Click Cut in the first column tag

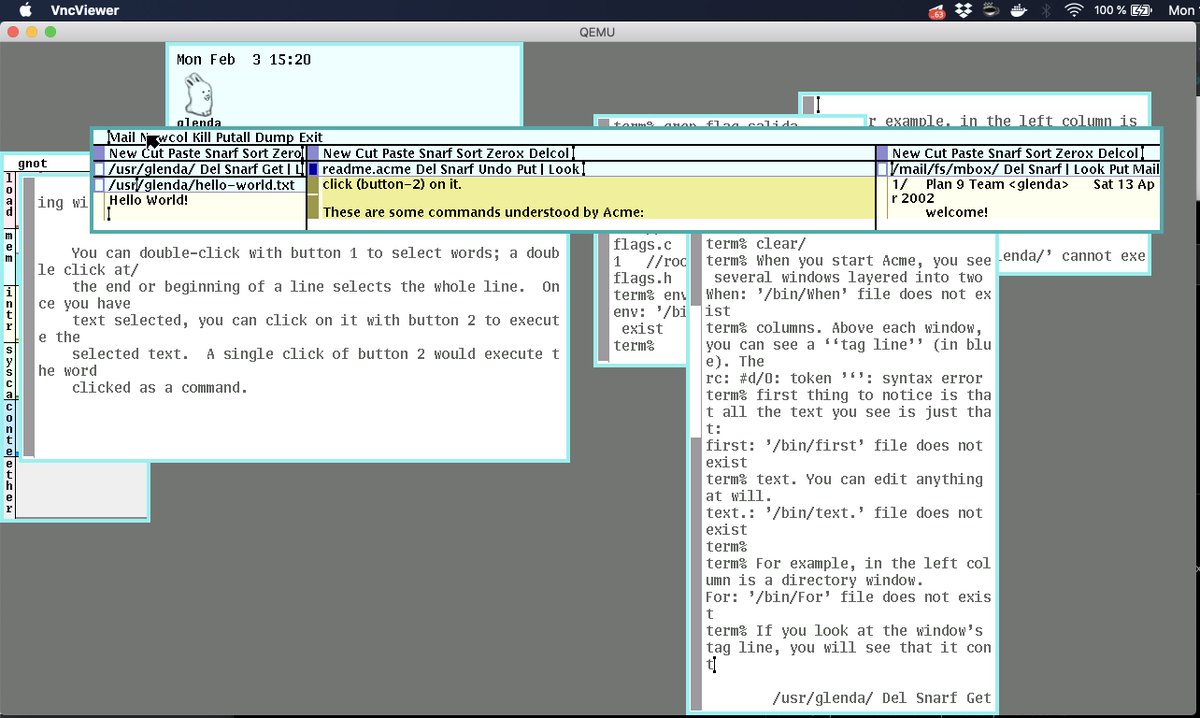153,153
